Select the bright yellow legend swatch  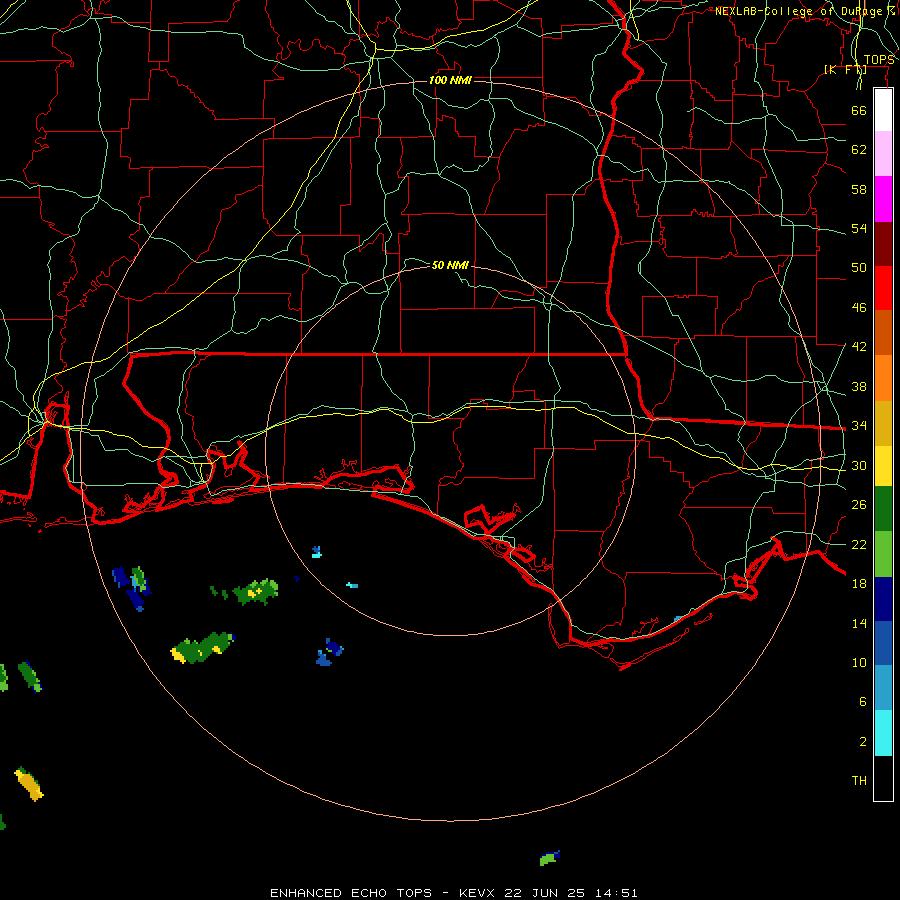(883, 466)
